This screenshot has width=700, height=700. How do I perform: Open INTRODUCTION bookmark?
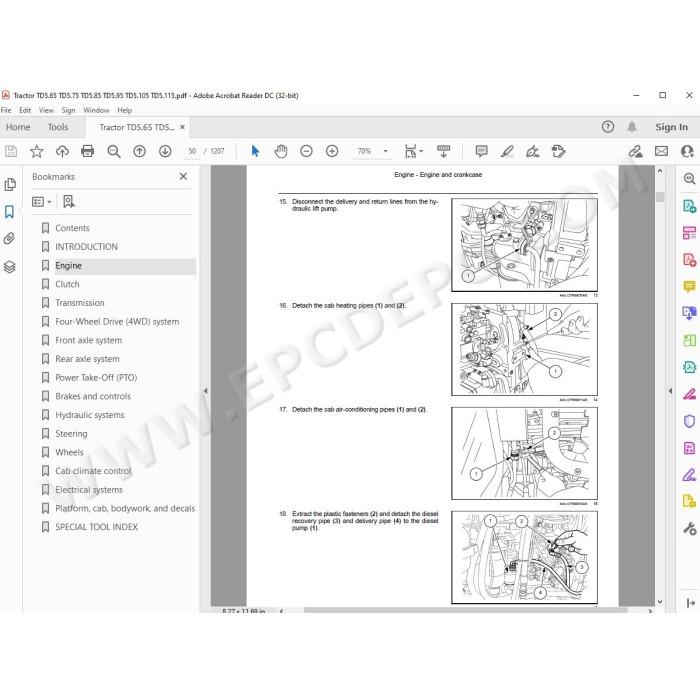coord(87,247)
